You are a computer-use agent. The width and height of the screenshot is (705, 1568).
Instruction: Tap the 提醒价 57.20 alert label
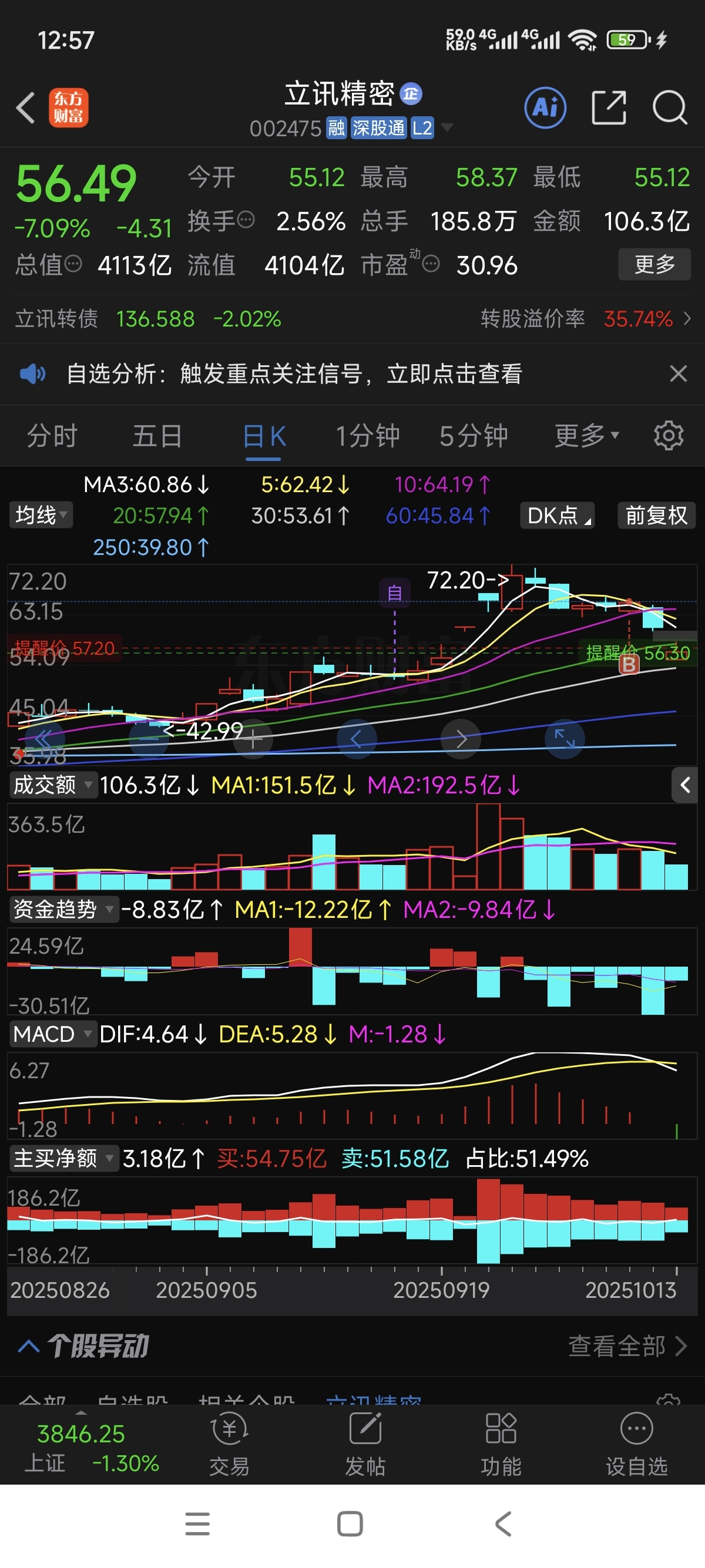pyautogui.click(x=65, y=648)
